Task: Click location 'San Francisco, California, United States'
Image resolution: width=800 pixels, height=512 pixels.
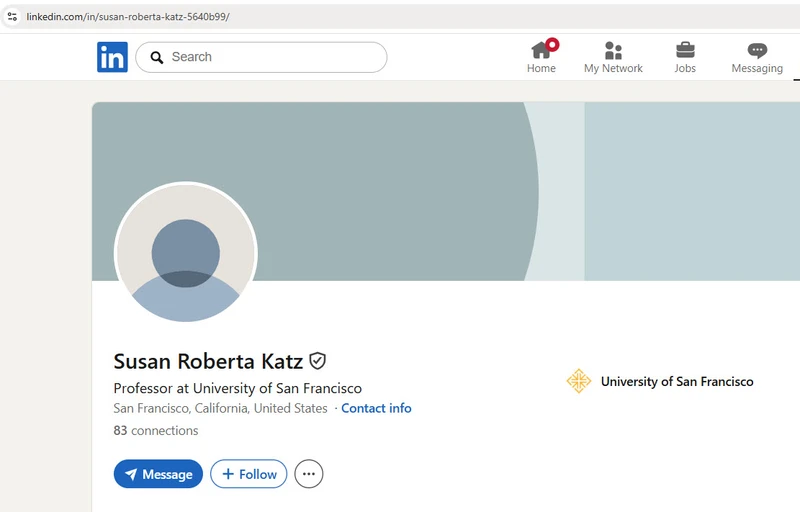Action: [x=220, y=408]
